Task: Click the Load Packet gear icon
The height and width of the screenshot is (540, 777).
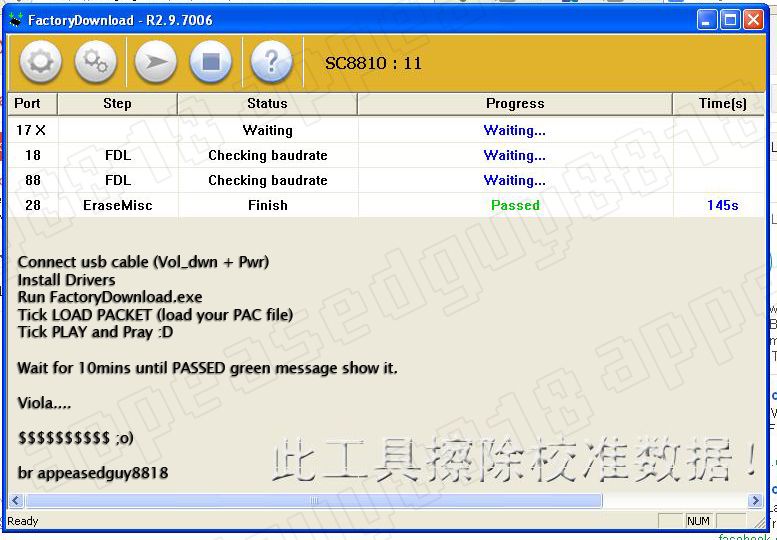Action: pos(40,63)
